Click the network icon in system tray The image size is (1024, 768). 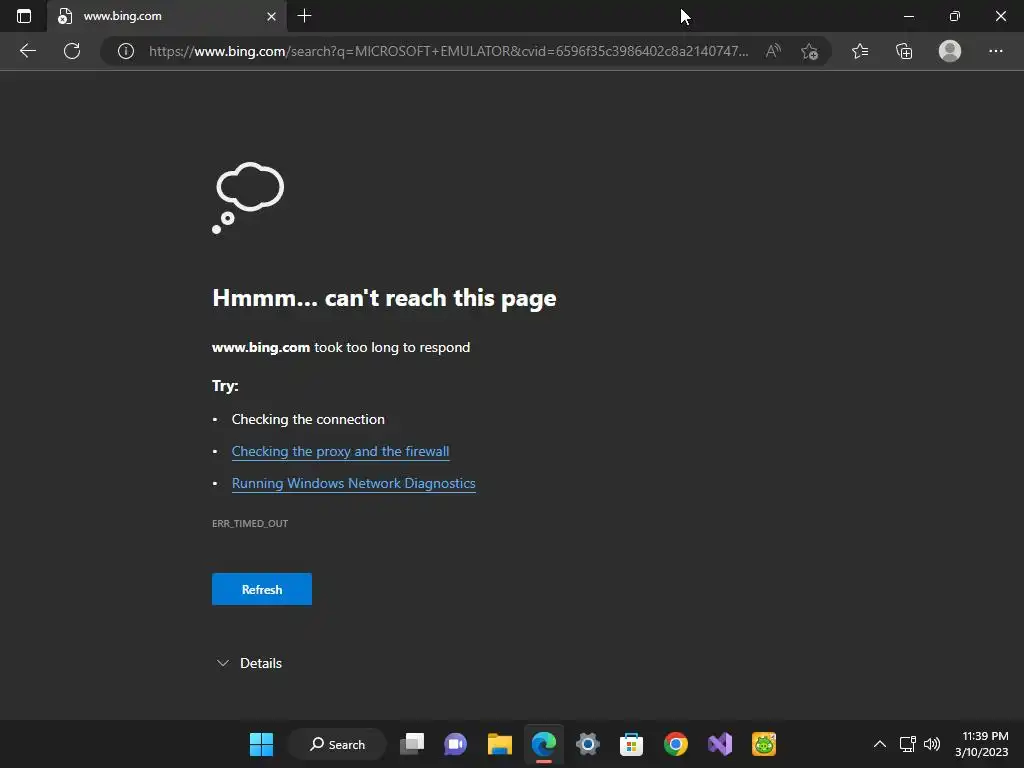907,744
